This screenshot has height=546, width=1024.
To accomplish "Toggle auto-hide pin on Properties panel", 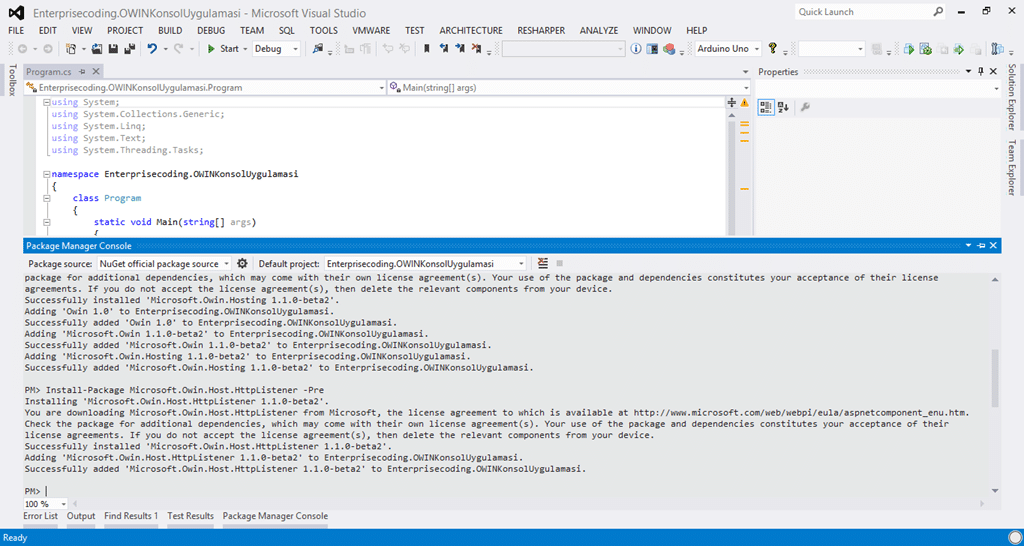I will tap(980, 72).
